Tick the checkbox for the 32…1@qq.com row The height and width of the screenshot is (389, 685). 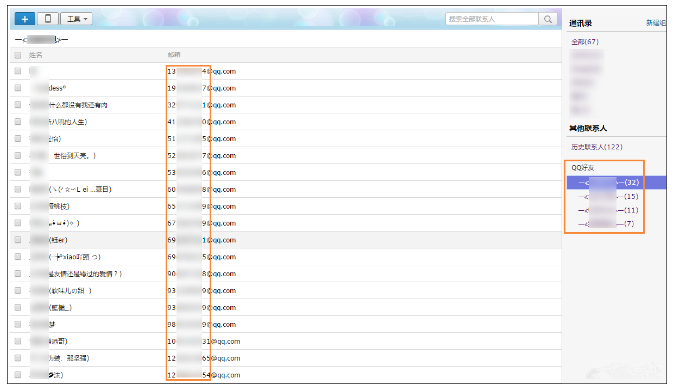[x=17, y=104]
